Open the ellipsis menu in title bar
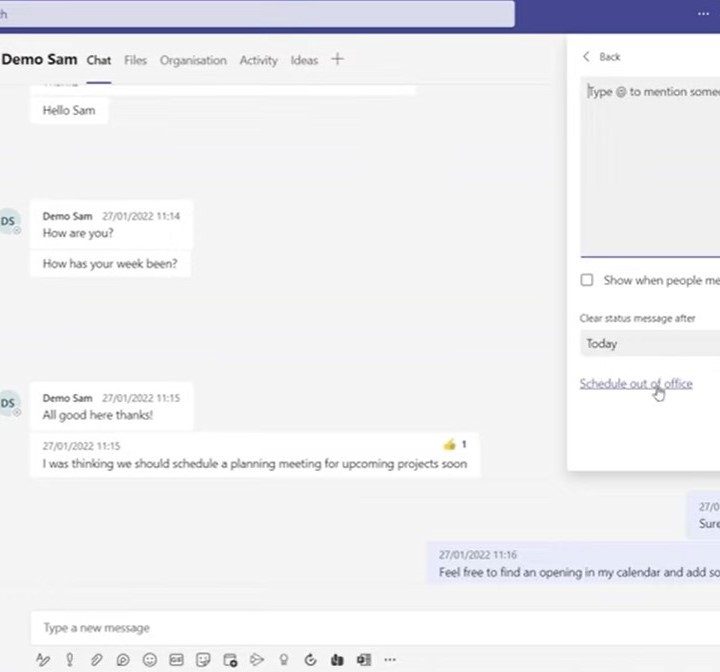This screenshot has width=720, height=672. [x=703, y=14]
